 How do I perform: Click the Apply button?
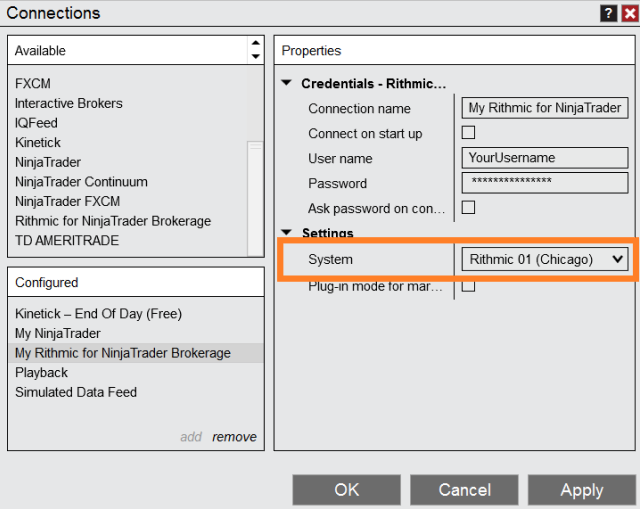click(x=582, y=490)
